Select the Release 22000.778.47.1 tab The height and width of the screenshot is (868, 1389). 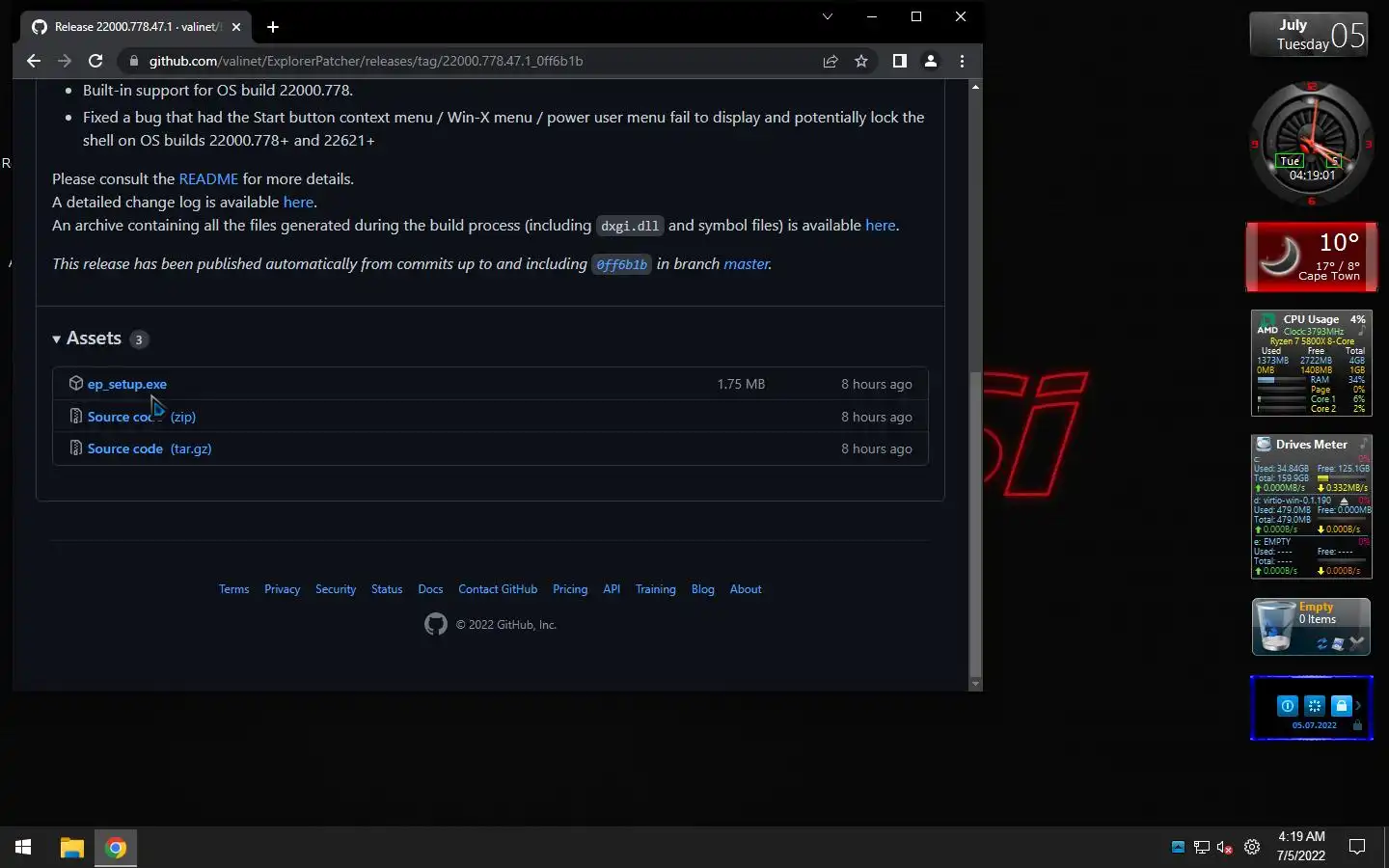click(x=136, y=27)
